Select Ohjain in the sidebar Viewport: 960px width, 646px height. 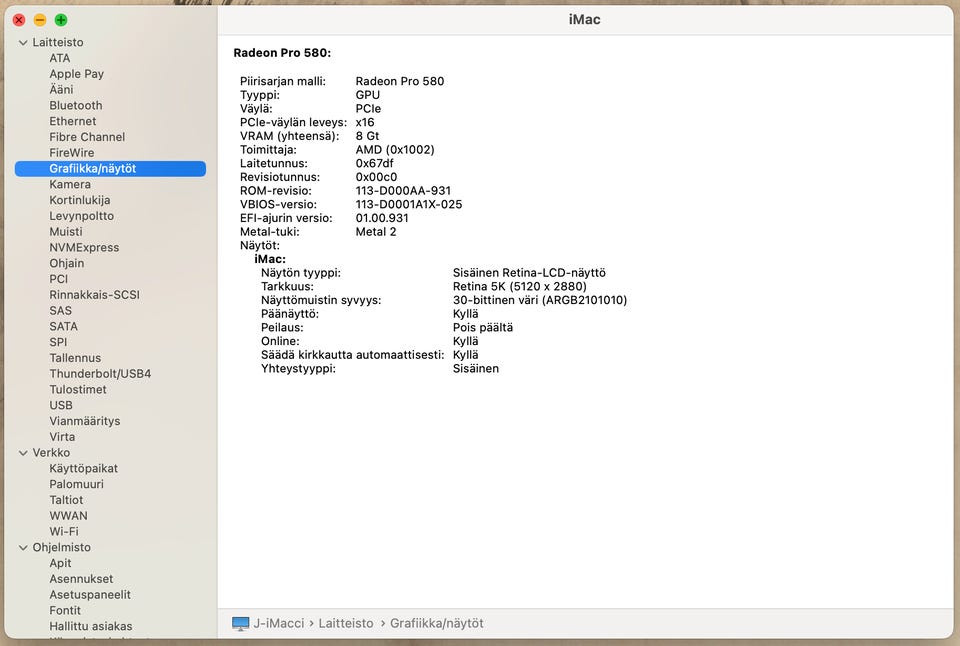click(67, 263)
